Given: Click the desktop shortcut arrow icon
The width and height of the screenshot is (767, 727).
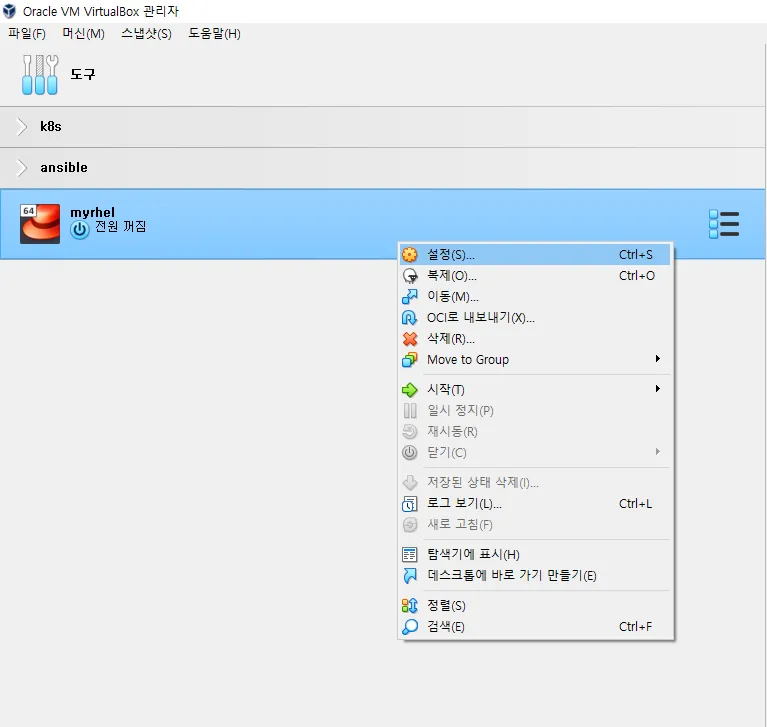Looking at the screenshot, I should 409,576.
